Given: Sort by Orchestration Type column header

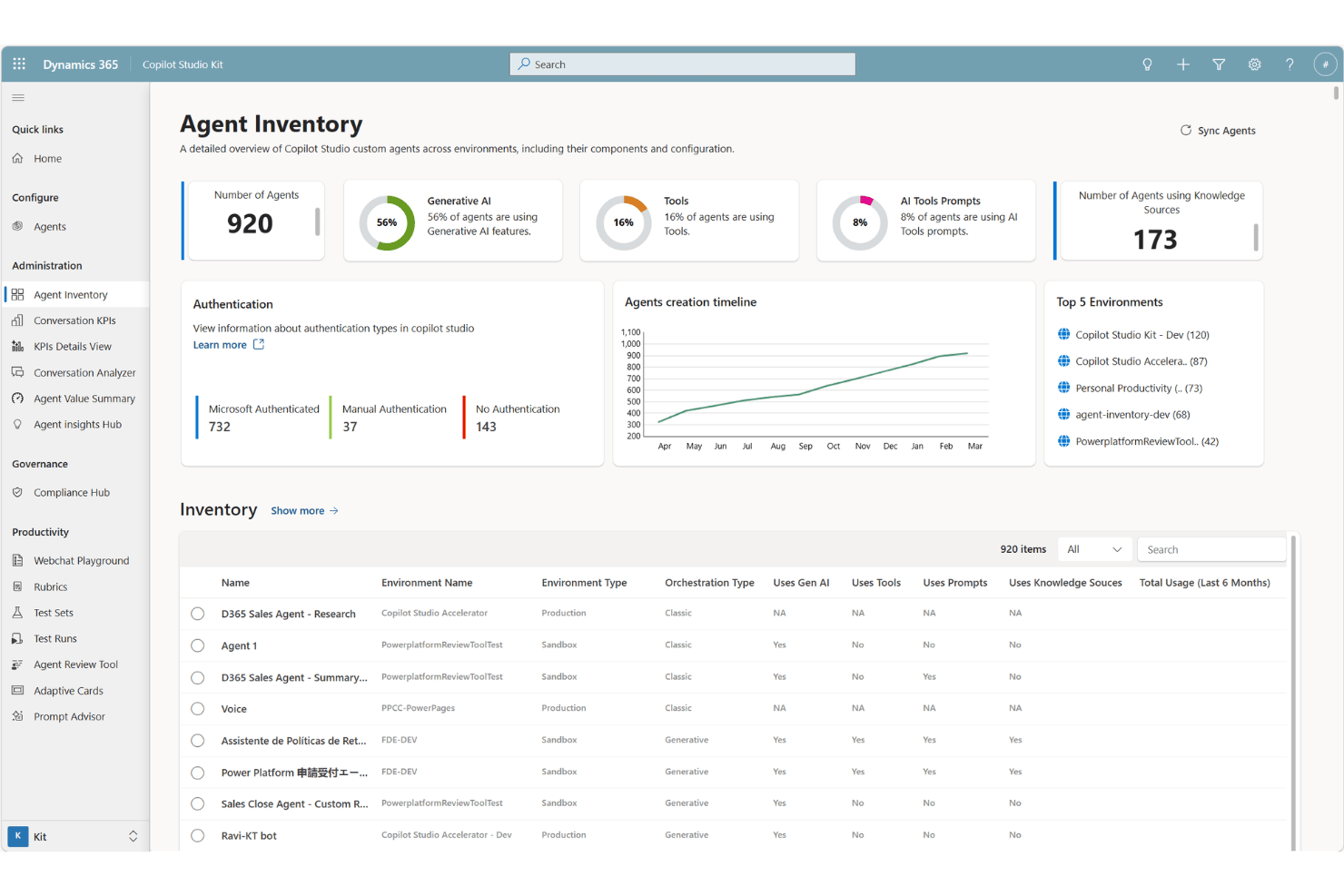Looking at the screenshot, I should (x=709, y=583).
